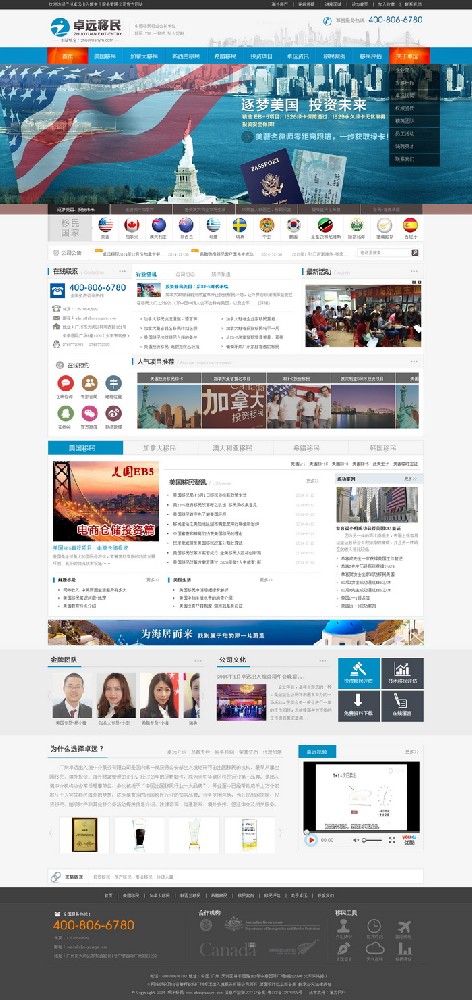Viewport: 472px width, 1000px height.
Task: Click the download arrow tile
Action: click(x=358, y=706)
